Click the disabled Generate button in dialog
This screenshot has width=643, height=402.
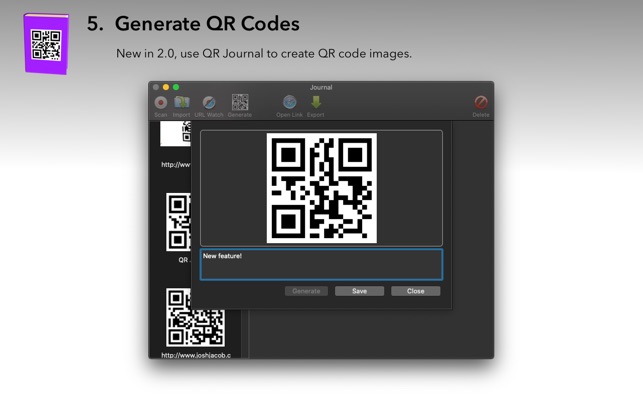306,291
